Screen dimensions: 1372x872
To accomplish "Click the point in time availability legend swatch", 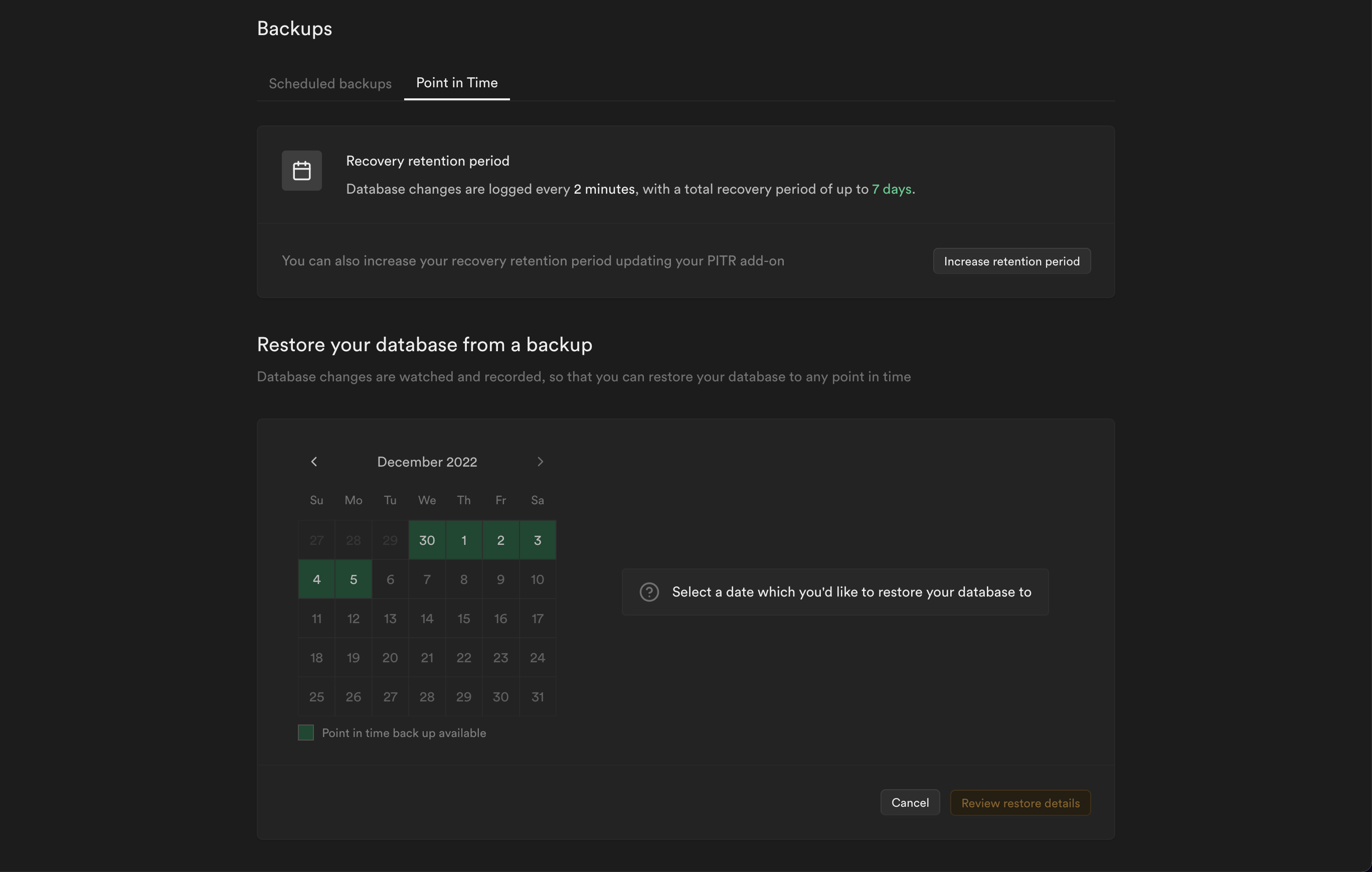I will point(306,733).
